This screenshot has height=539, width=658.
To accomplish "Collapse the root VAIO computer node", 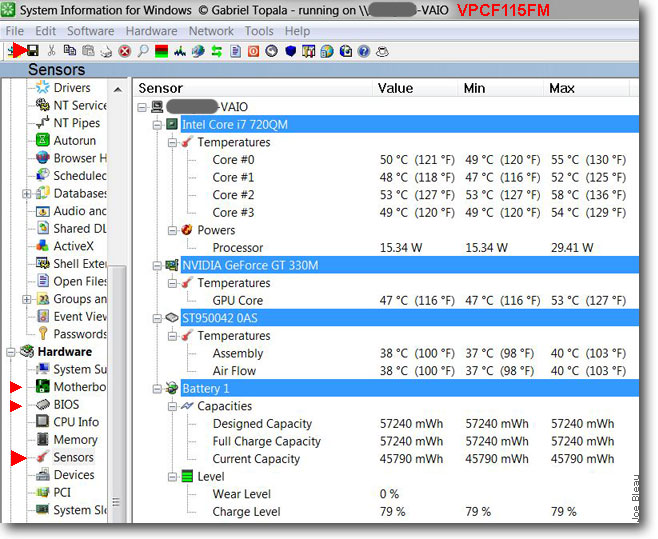I will click(142, 107).
